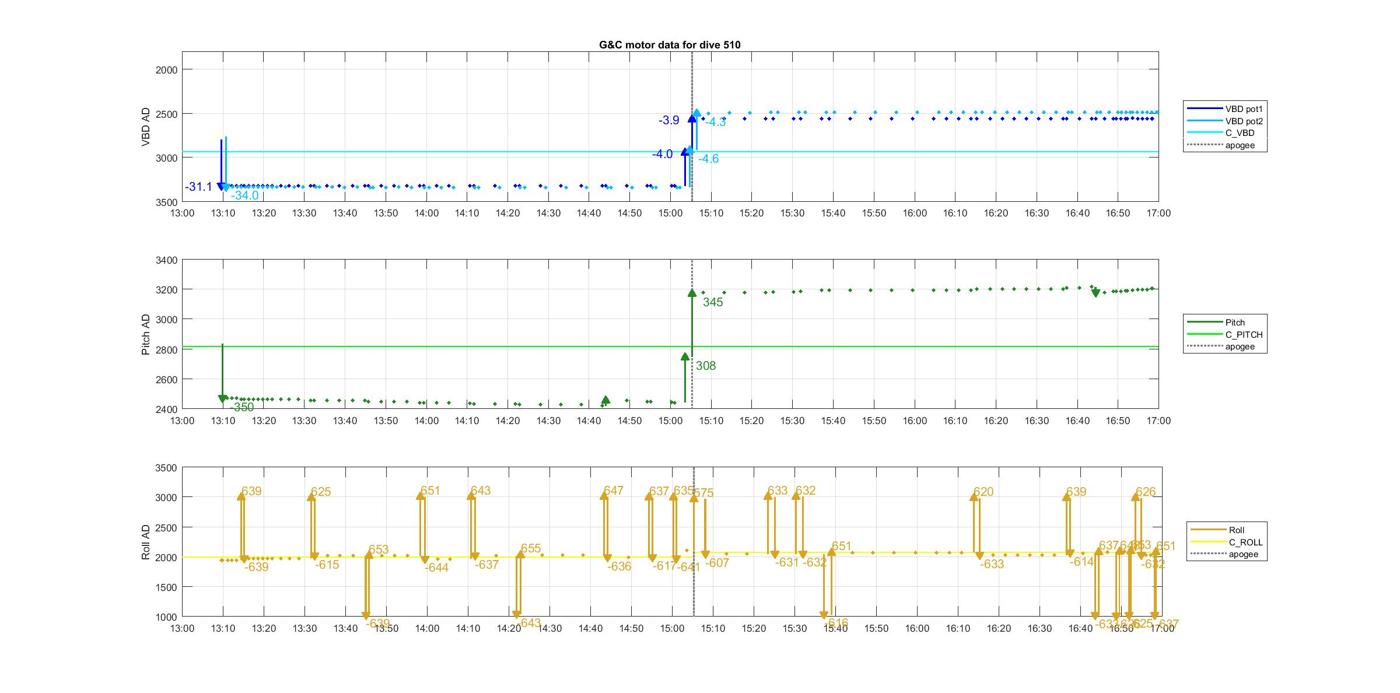Click the title 'G&C motor data for dive 510'
Viewport: 1400px width, 693px height.
pos(670,45)
